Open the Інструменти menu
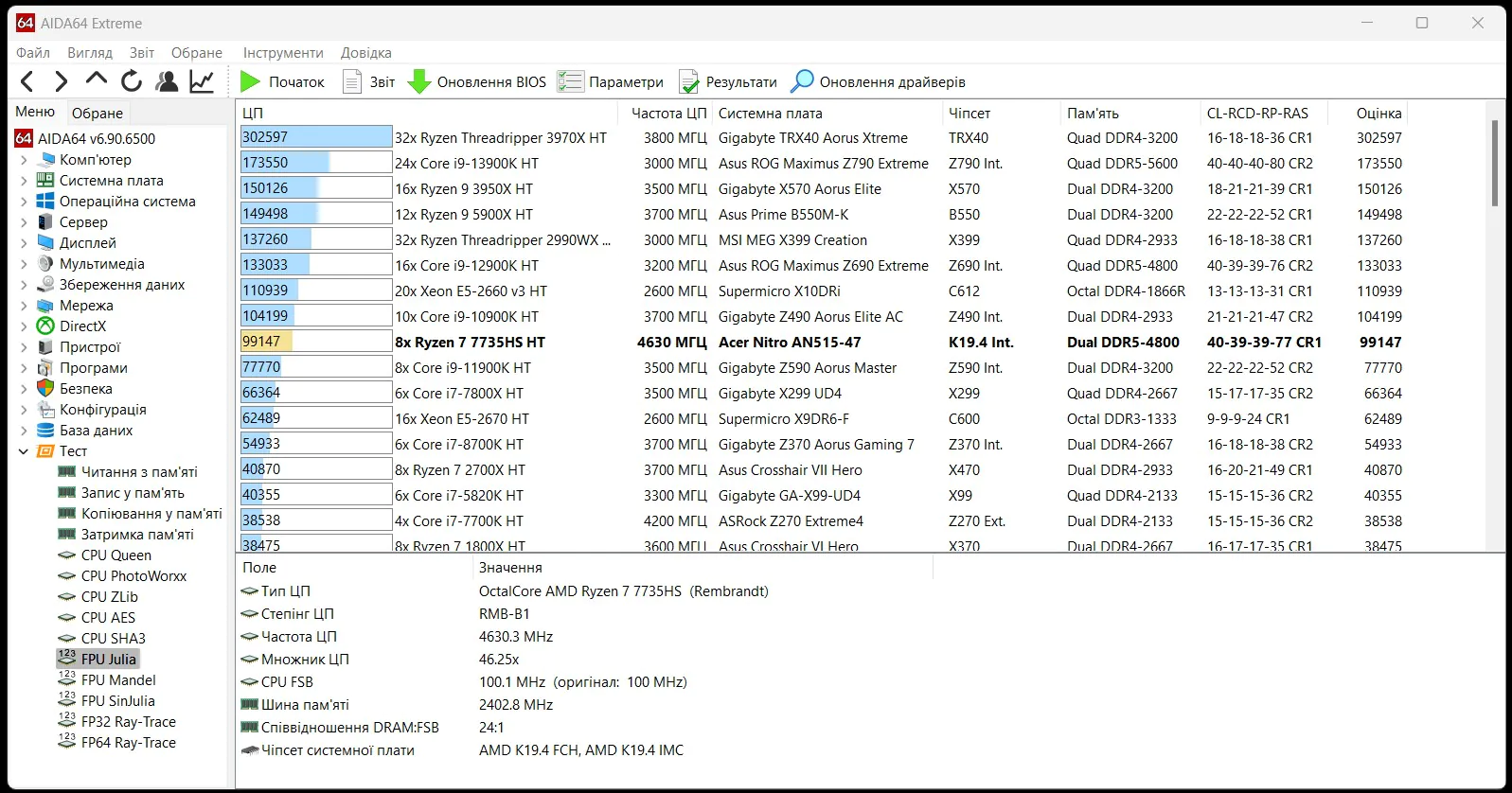 click(x=283, y=53)
